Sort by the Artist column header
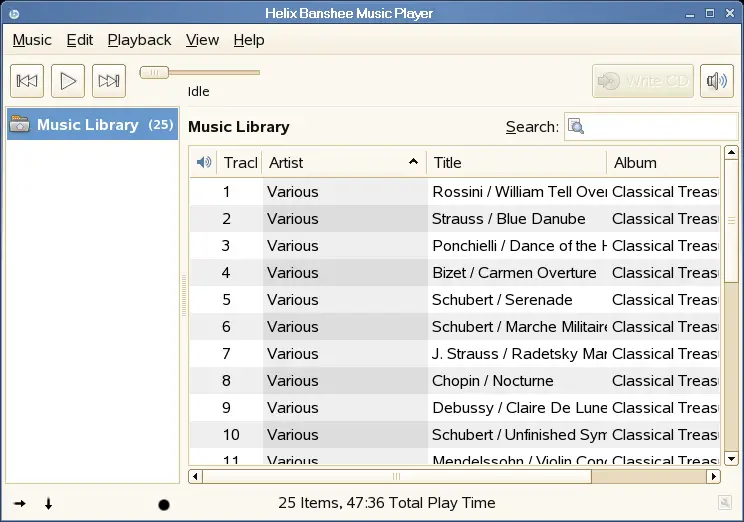Viewport: 744px width, 522px height. click(342, 162)
